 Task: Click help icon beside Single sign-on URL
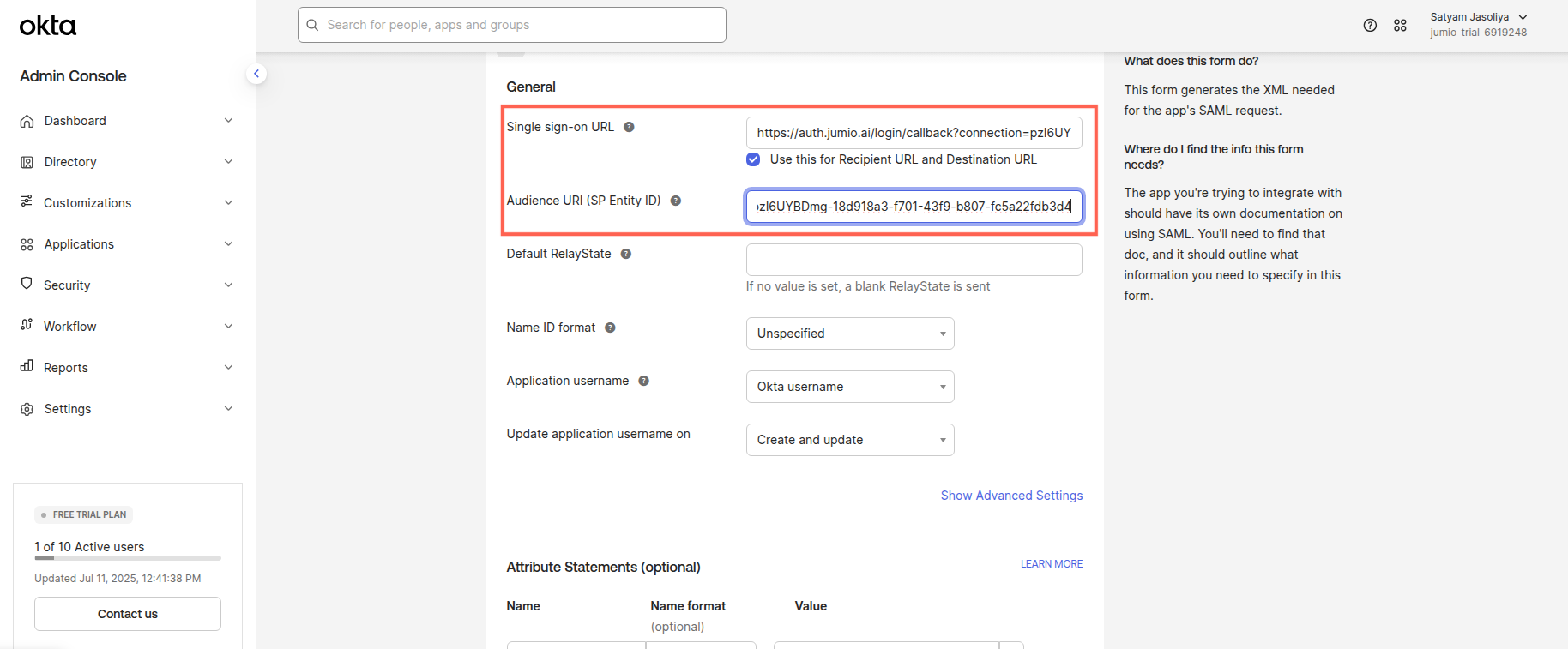click(629, 127)
